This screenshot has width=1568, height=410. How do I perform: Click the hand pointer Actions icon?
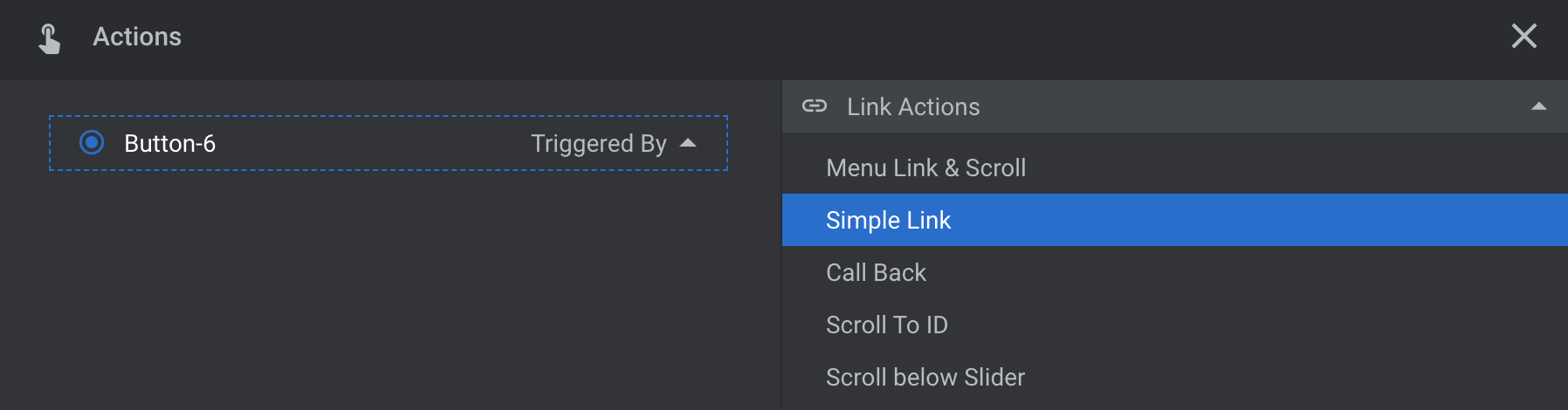50,38
